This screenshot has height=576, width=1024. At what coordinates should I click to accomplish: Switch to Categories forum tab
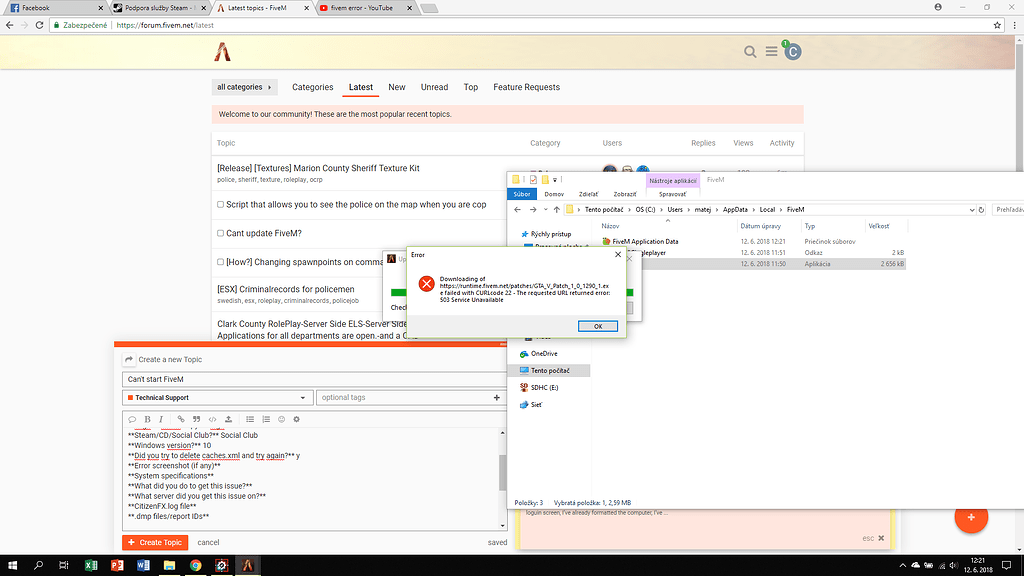point(312,87)
